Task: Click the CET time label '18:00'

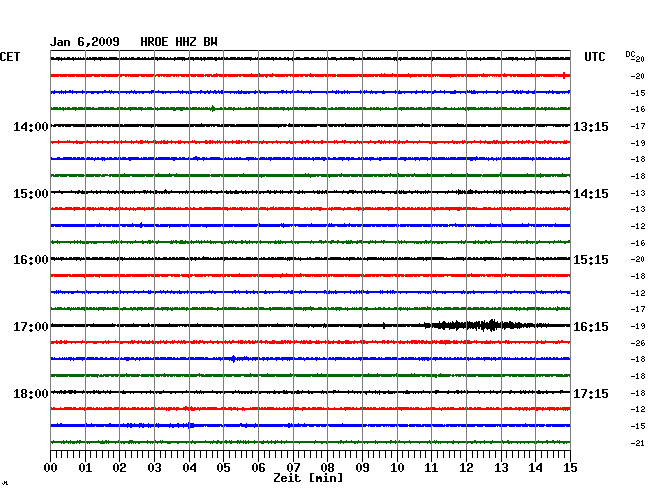Action: [x=31, y=393]
